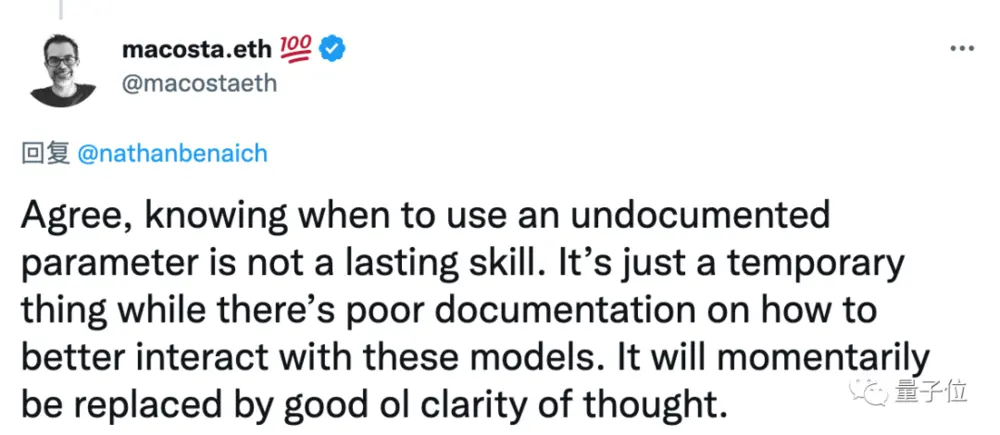
Task: Open the @macostaeth handle link
Action: coord(199,84)
